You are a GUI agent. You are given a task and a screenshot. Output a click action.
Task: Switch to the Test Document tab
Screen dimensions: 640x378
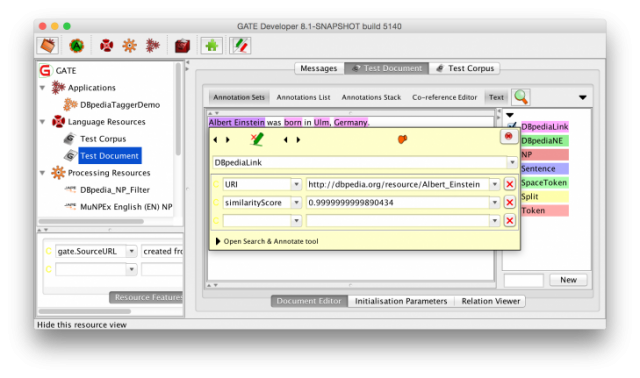tap(387, 68)
